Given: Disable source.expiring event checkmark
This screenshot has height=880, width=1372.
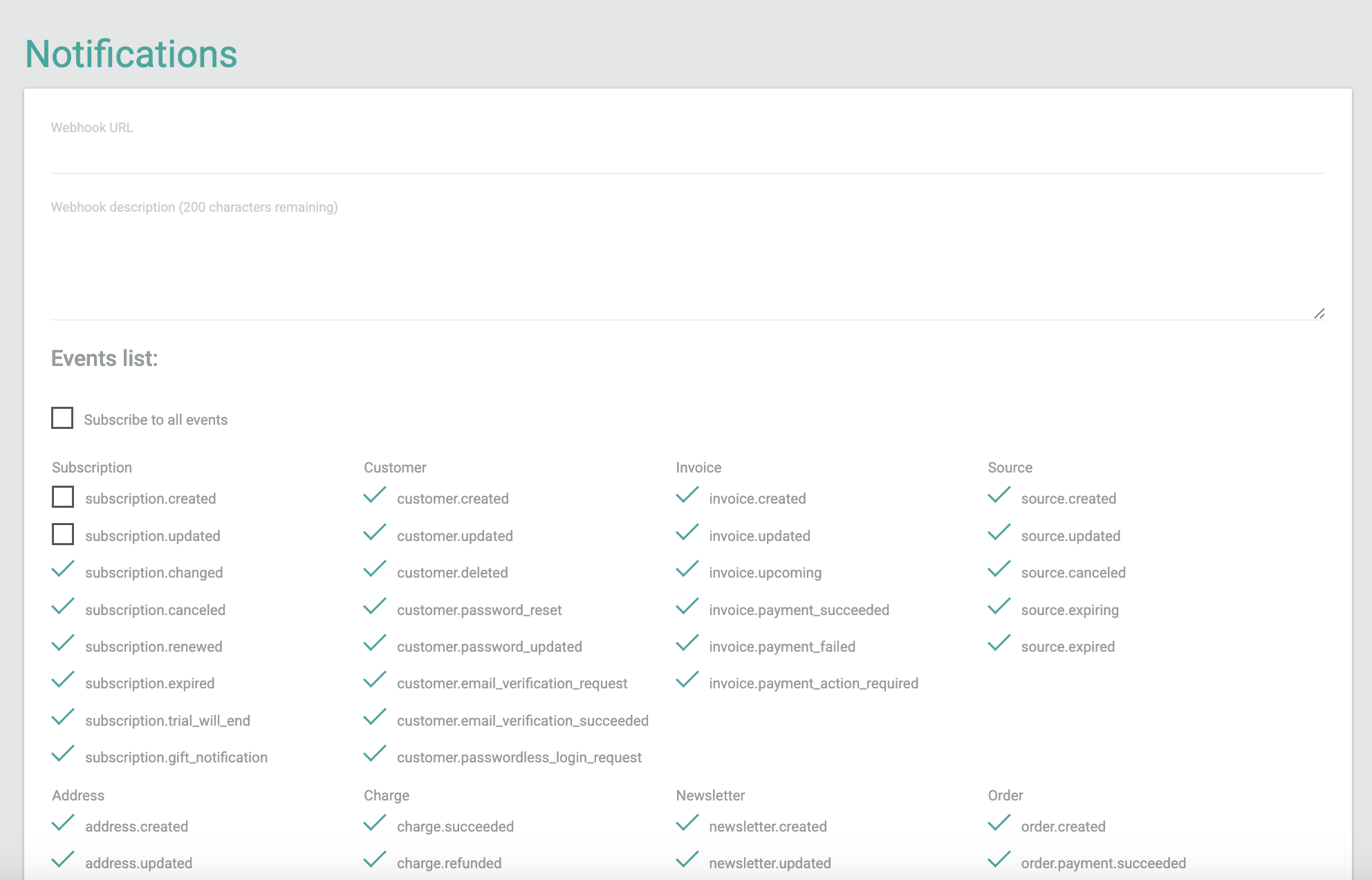Looking at the screenshot, I should point(999,608).
